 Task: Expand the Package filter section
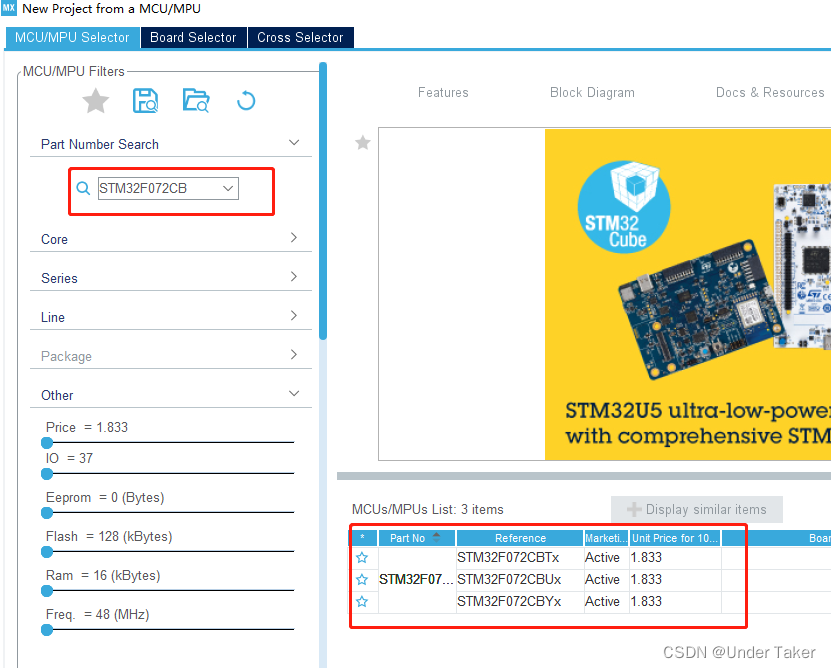294,355
